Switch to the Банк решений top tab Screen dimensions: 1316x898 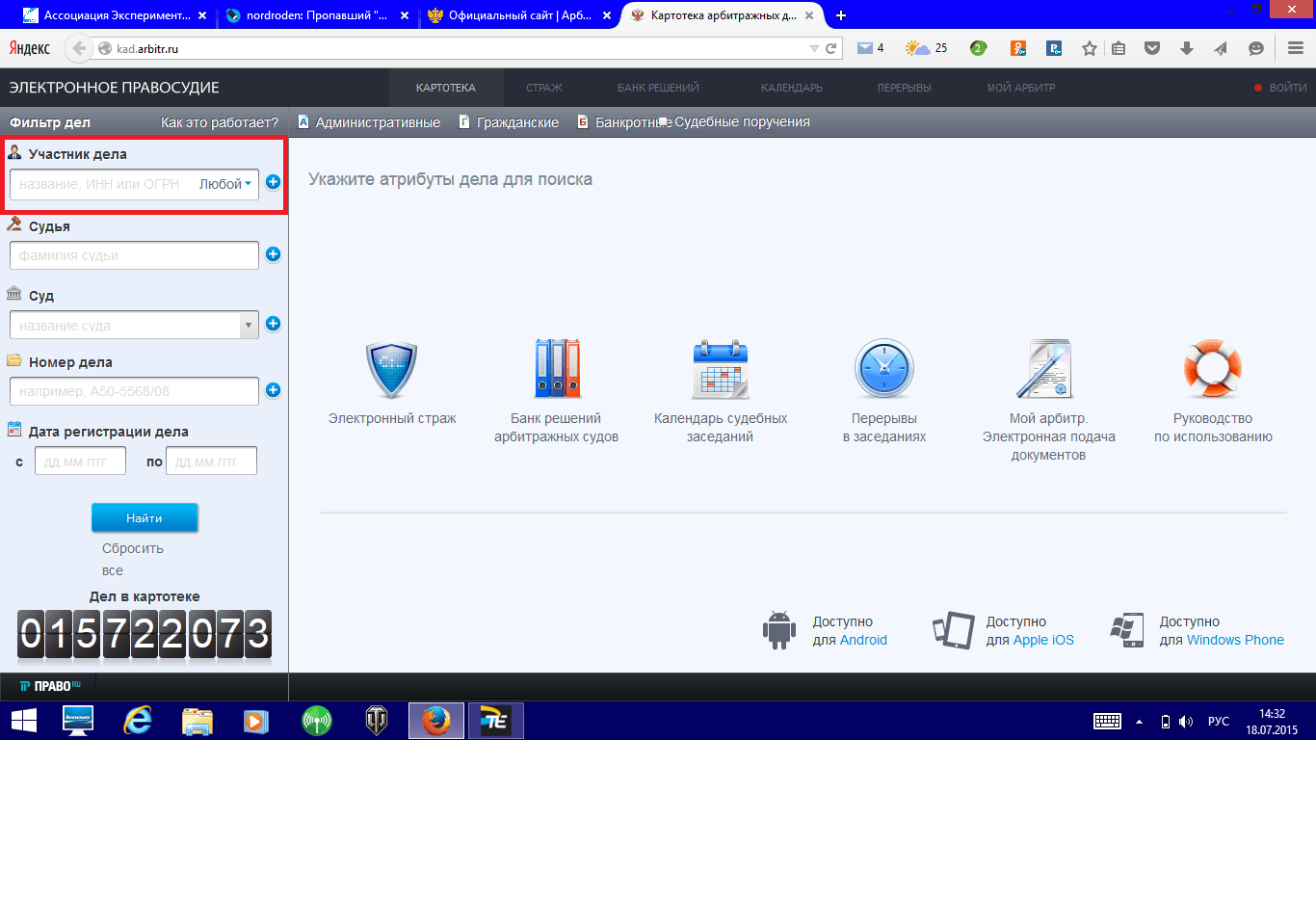pos(658,88)
